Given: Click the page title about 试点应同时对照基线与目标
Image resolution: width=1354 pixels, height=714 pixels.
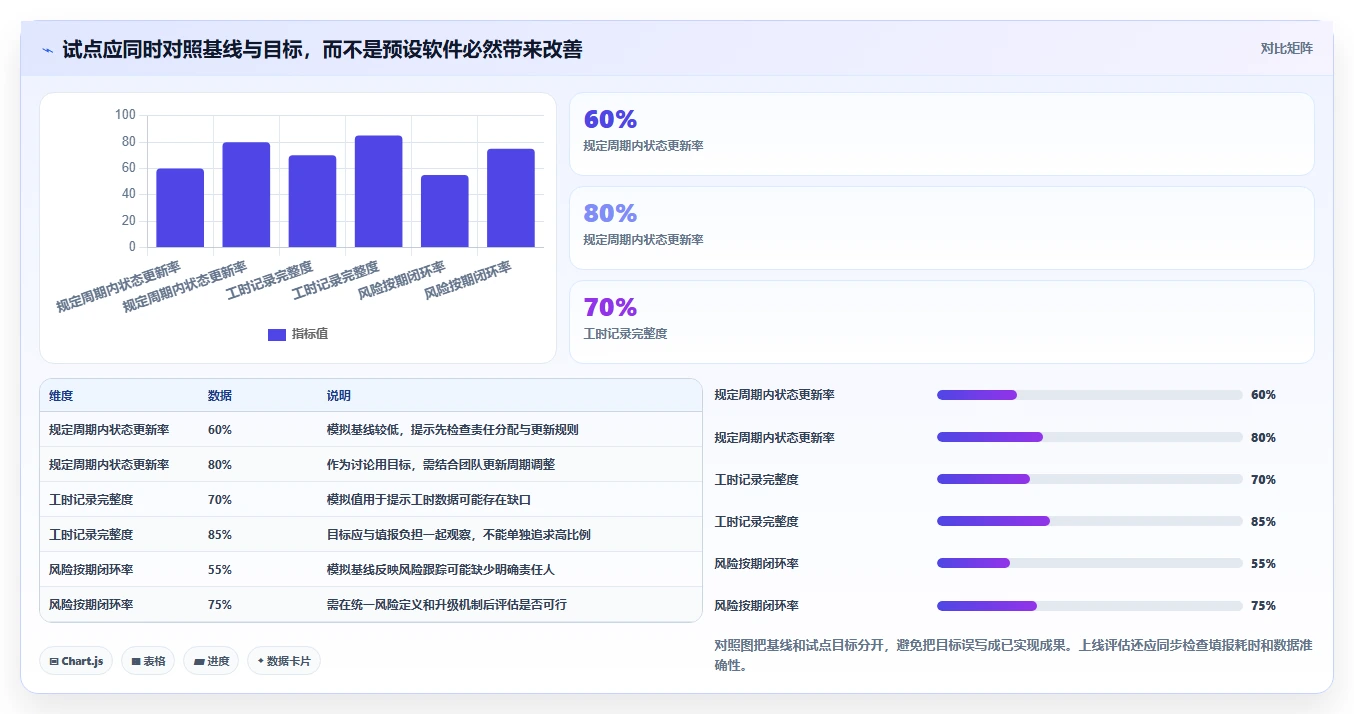Looking at the screenshot, I should pyautogui.click(x=322, y=49).
